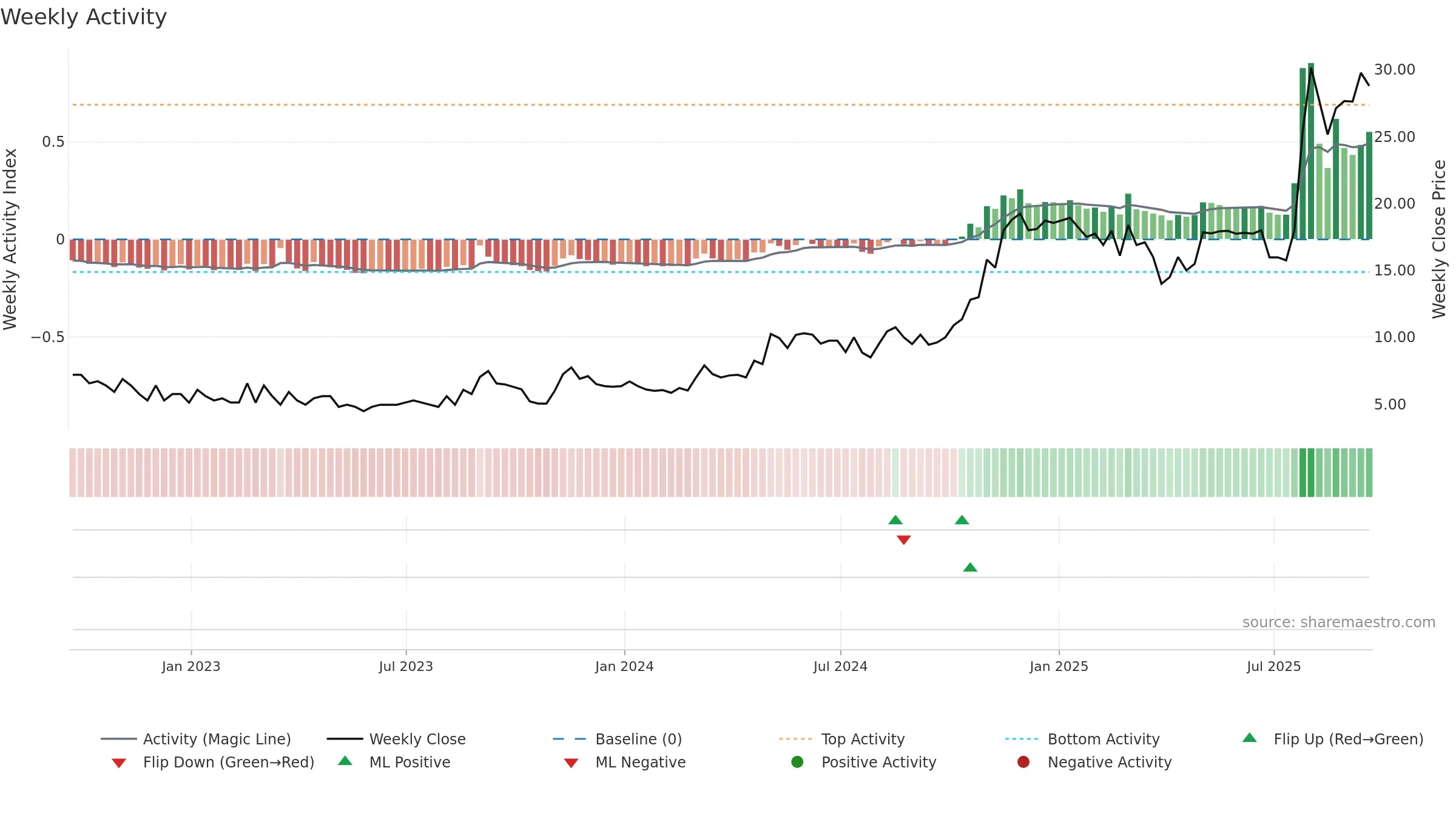The image size is (1456, 819).
Task: Toggle Flip Down (Green→Red) legend entry
Action: click(212, 762)
